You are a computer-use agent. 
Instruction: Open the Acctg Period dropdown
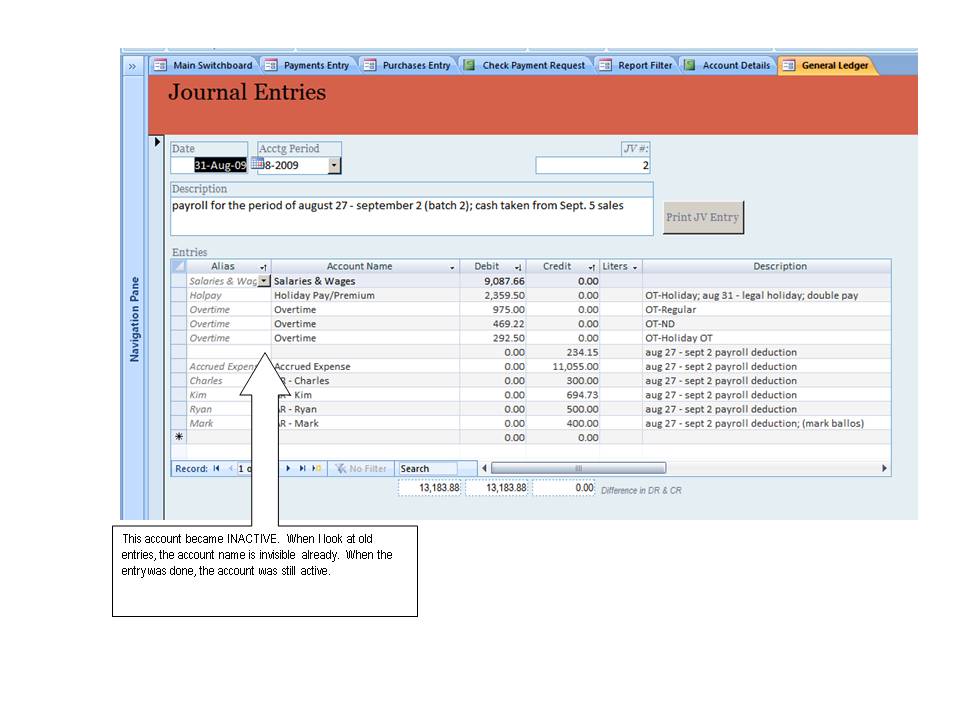pyautogui.click(x=334, y=165)
